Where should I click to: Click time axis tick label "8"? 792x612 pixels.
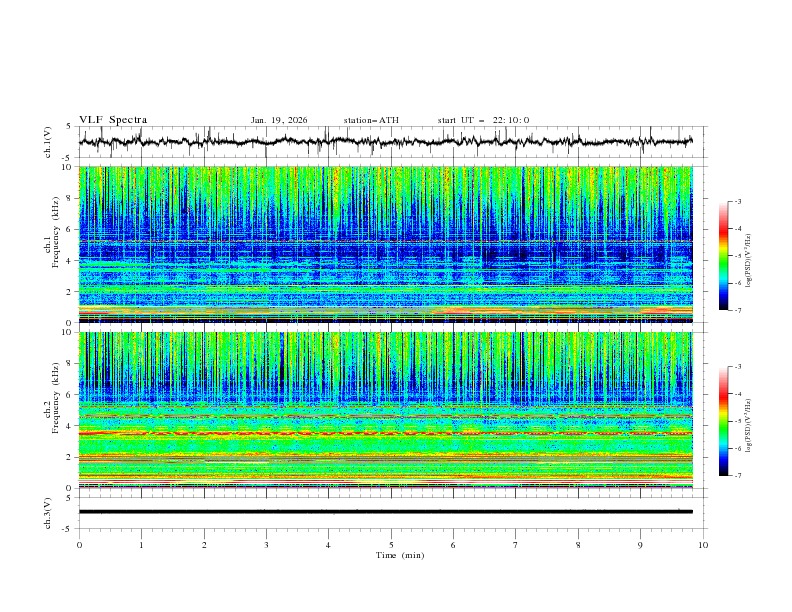(x=578, y=545)
